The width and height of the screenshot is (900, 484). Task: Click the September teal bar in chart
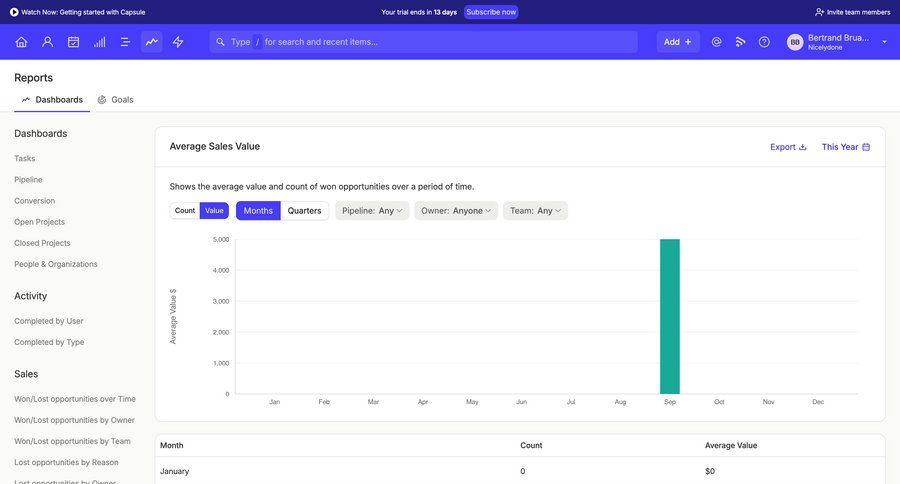coord(669,316)
